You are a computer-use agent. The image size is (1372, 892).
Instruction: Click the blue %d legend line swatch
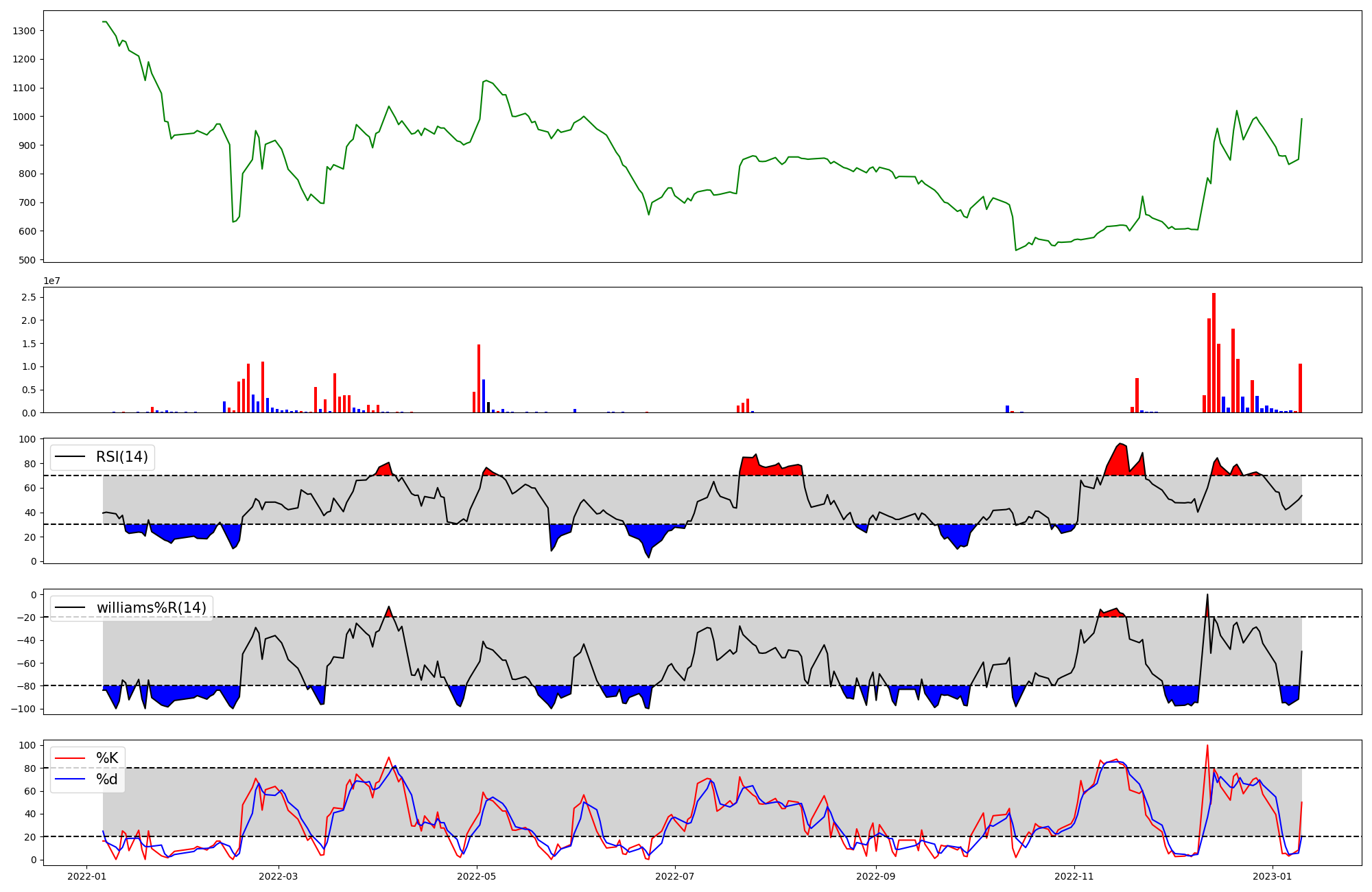(70, 779)
